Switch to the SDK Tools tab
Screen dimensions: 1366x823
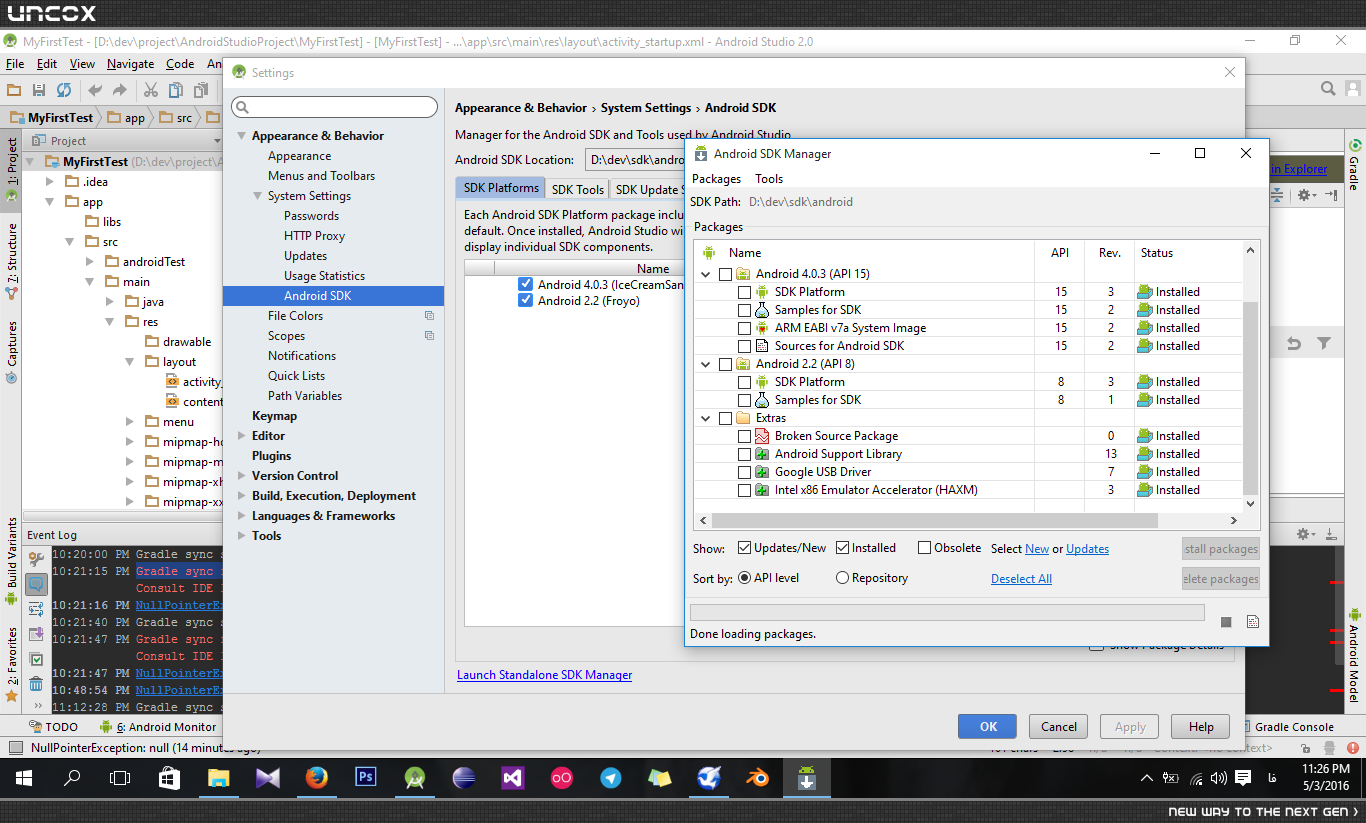578,189
